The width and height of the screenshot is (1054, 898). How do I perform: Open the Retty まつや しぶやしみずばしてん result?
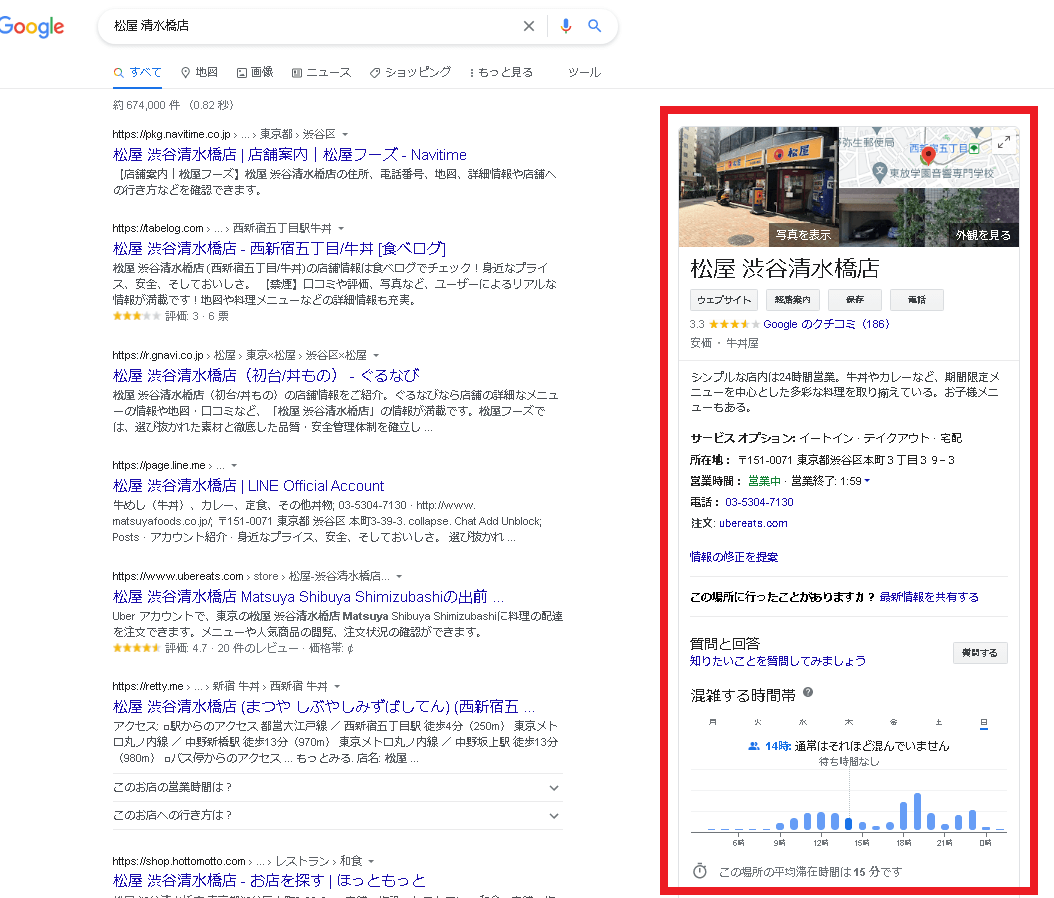[324, 707]
